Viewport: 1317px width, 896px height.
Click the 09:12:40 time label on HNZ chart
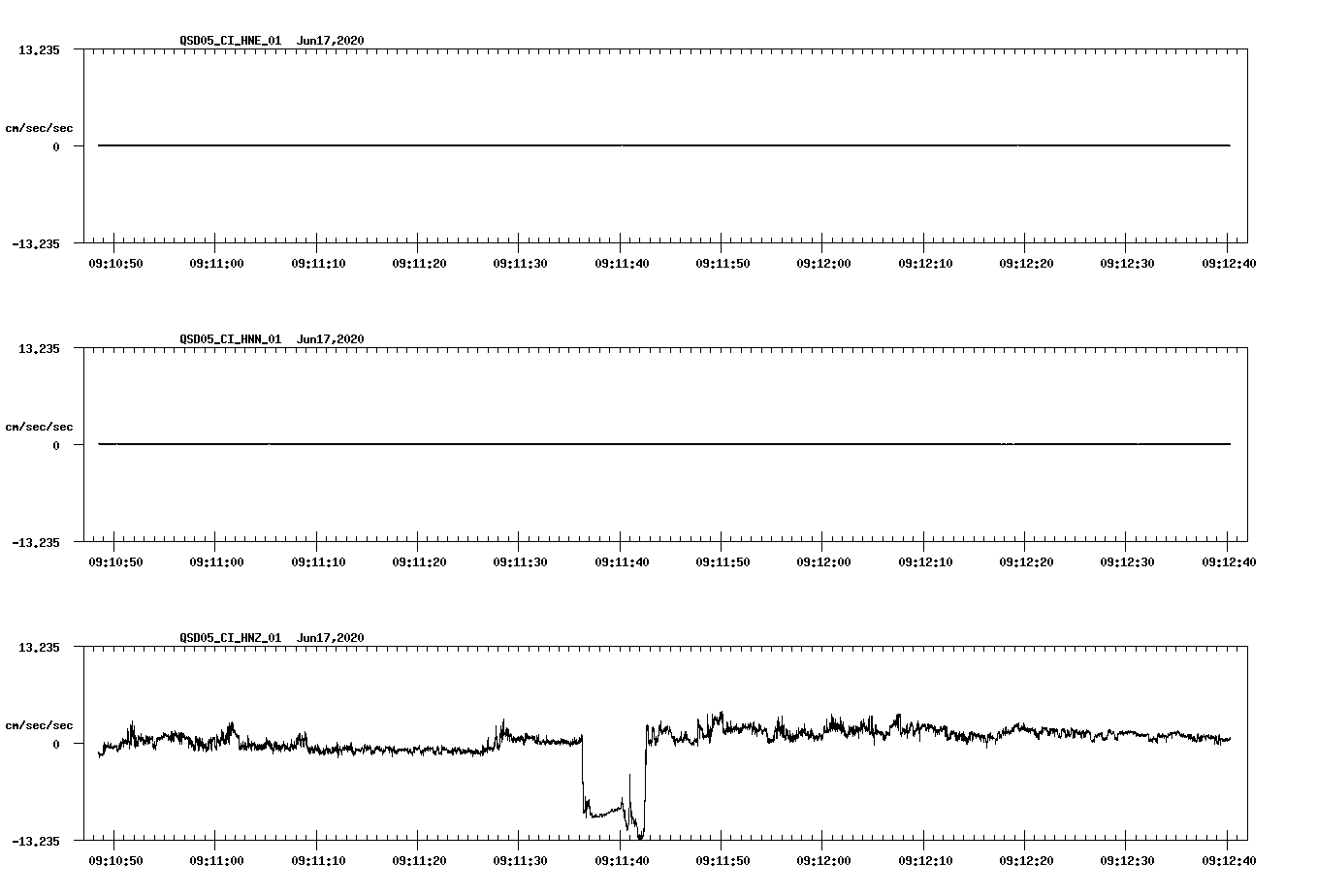pyautogui.click(x=1229, y=860)
